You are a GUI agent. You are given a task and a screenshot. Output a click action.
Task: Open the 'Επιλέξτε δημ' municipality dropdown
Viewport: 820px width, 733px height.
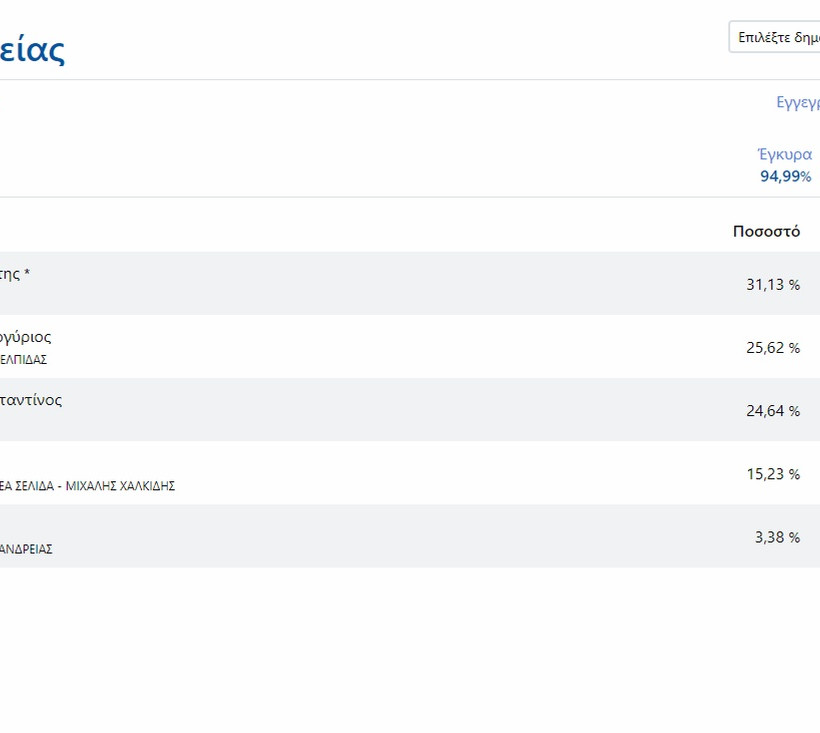tap(776, 37)
